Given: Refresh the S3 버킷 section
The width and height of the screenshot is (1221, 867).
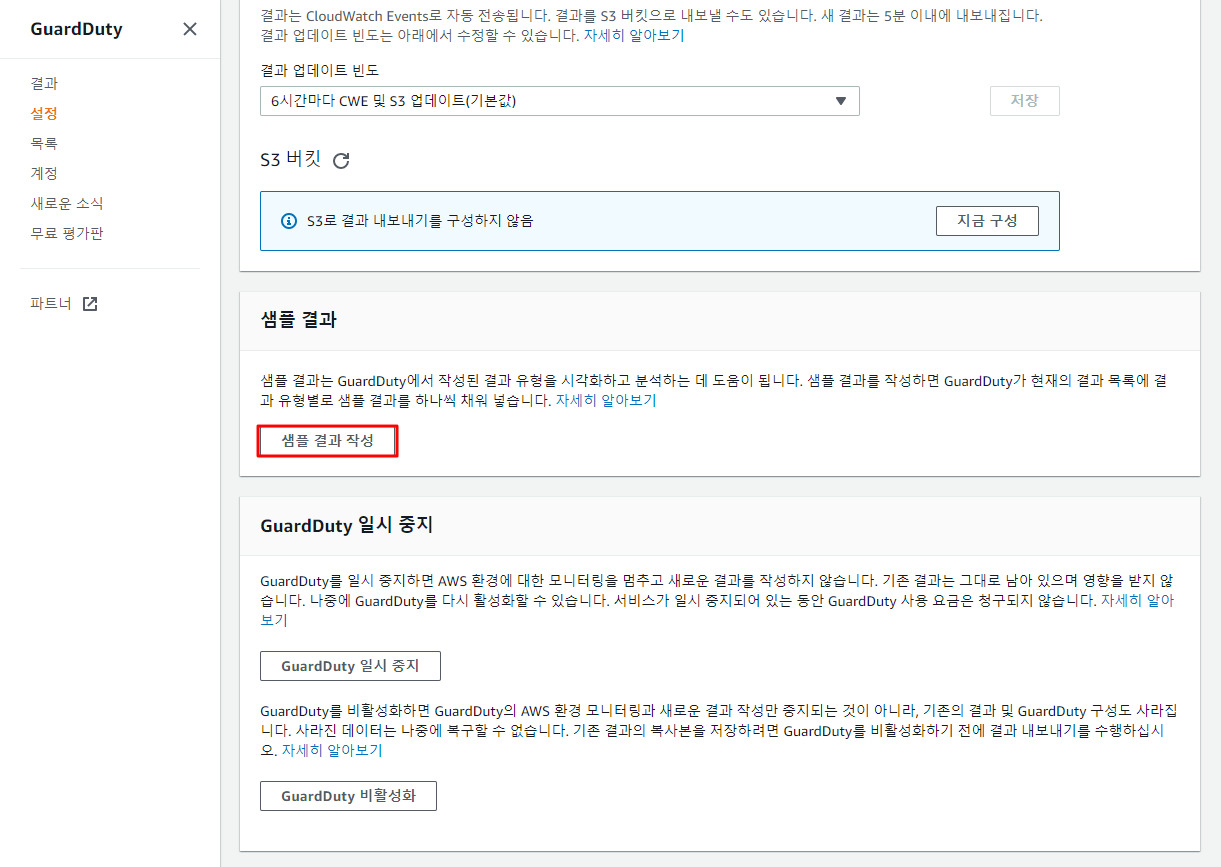Looking at the screenshot, I should tap(341, 160).
